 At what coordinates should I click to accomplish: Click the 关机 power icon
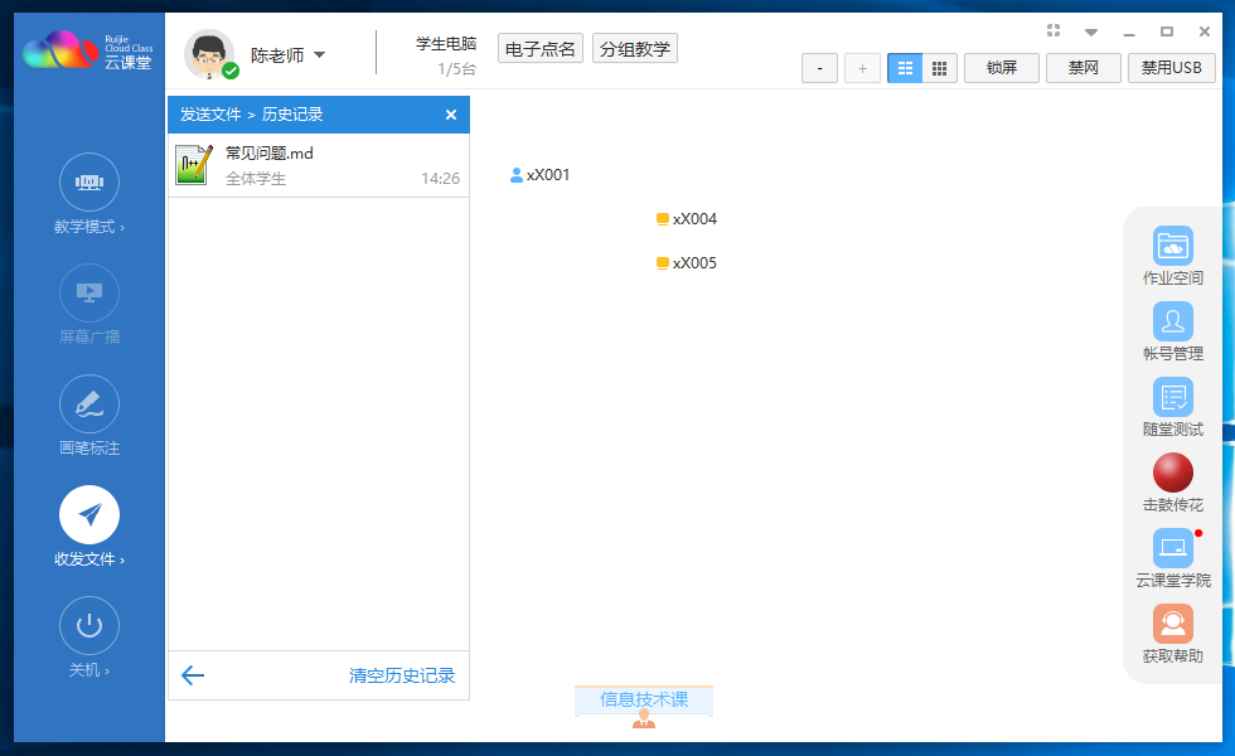click(89, 626)
